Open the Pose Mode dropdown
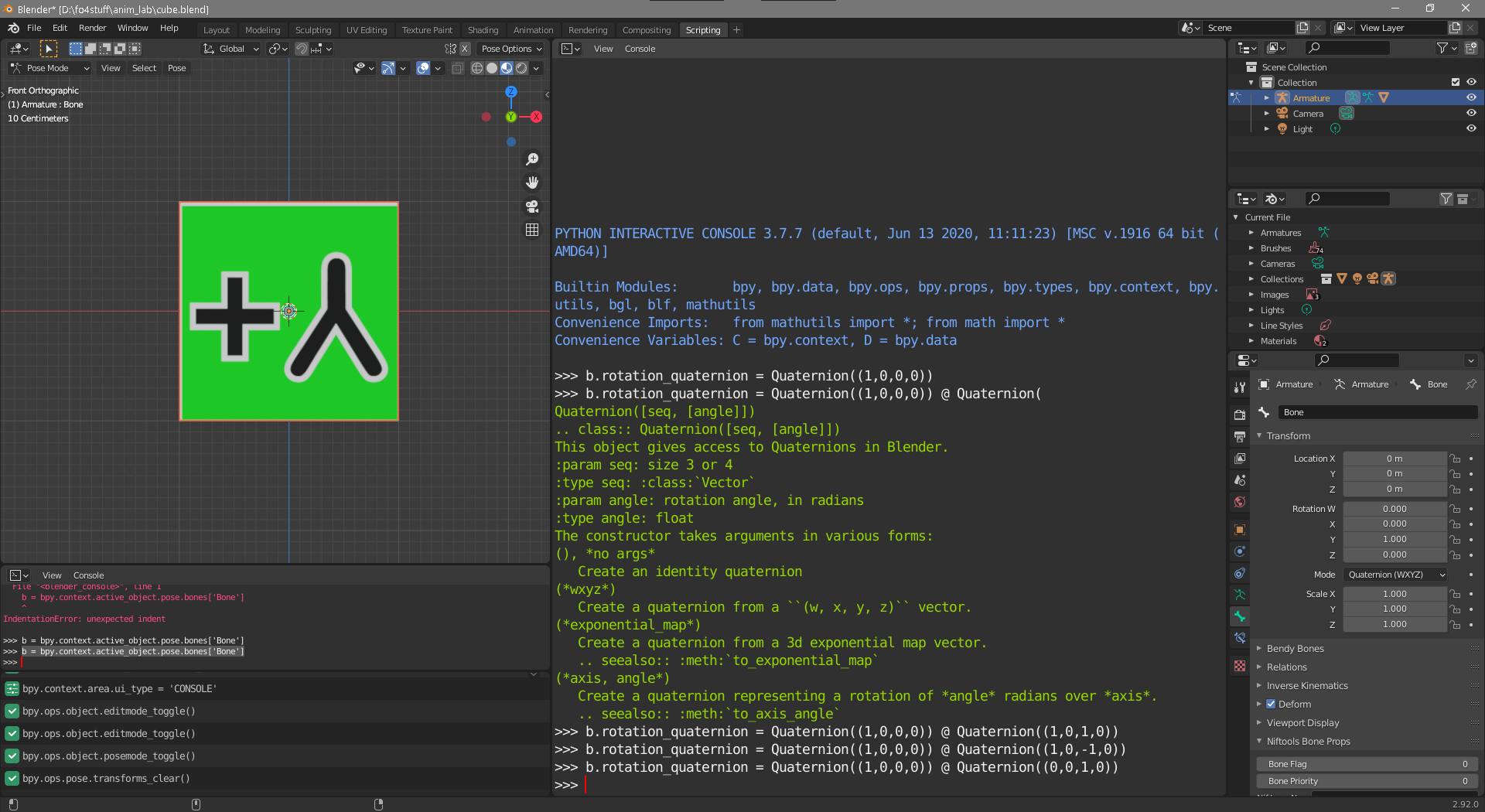1485x812 pixels. pos(50,68)
